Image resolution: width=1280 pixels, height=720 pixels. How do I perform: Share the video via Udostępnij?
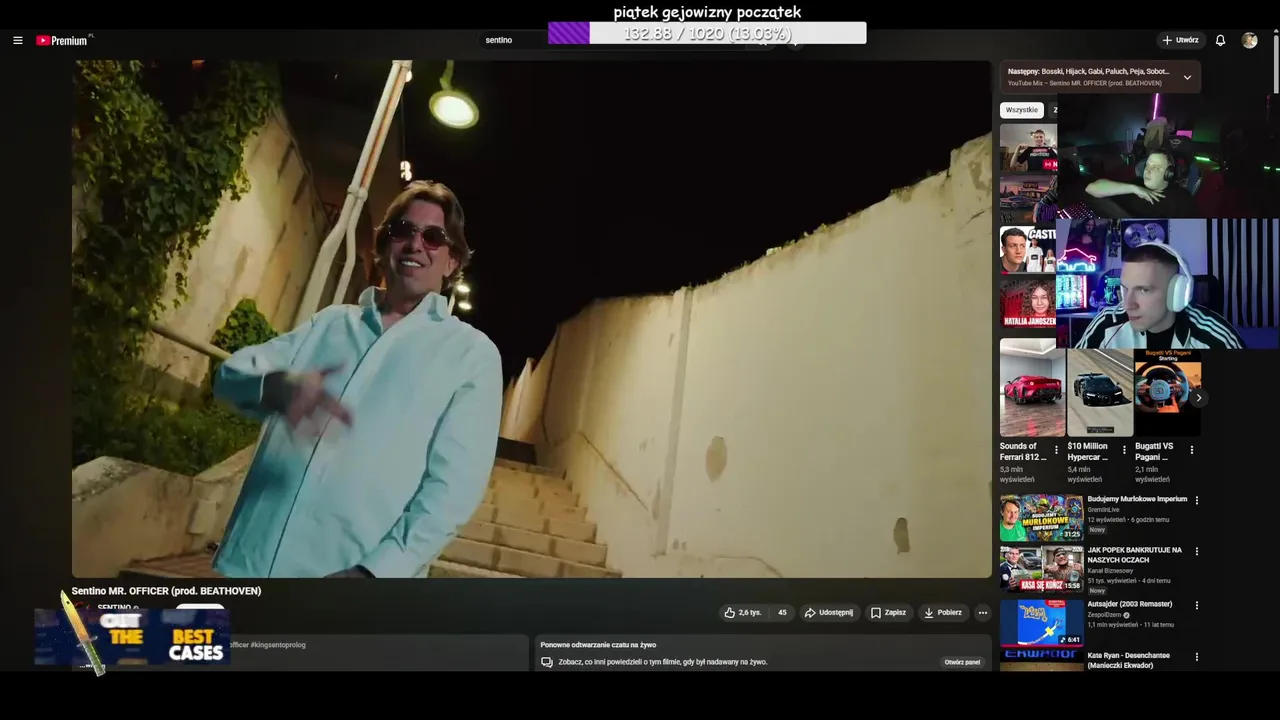coord(828,612)
